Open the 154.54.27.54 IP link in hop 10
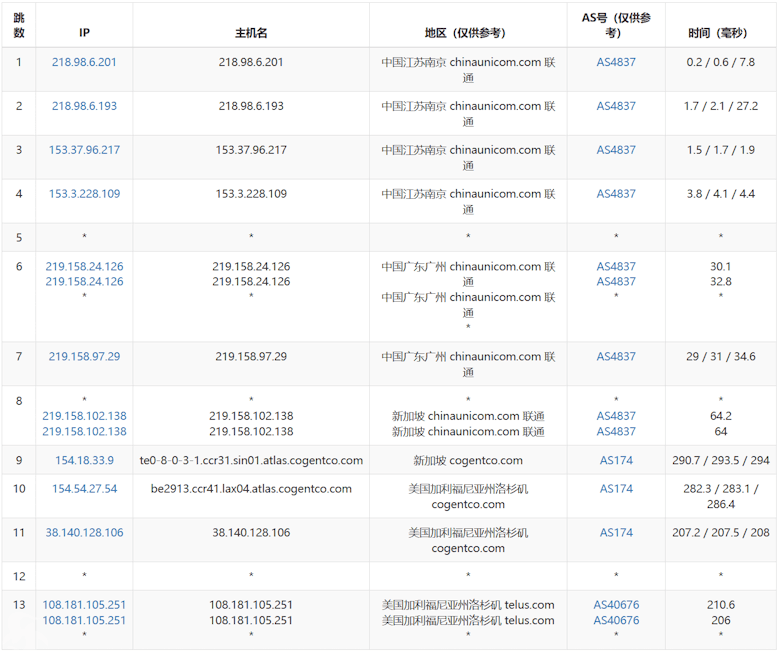780x656 pixels. point(84,489)
